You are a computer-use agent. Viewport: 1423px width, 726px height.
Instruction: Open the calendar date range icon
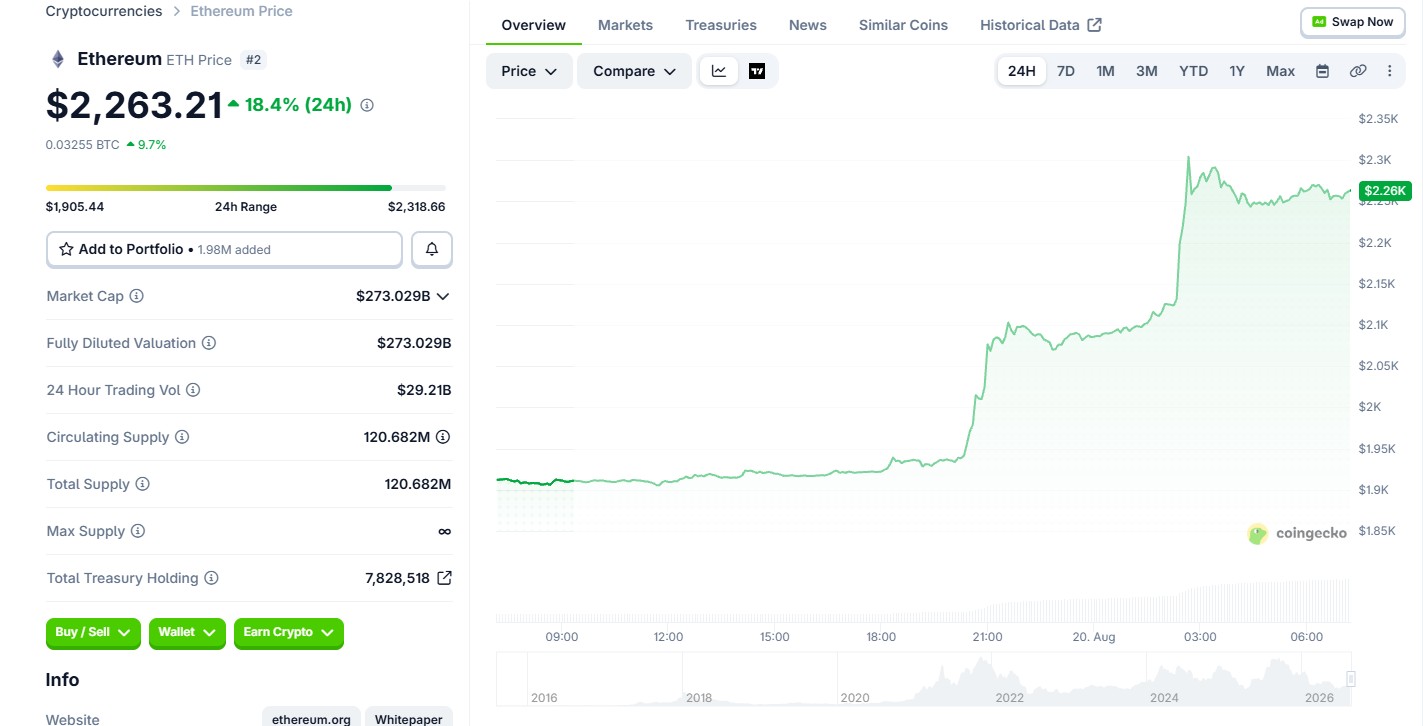coord(1322,71)
